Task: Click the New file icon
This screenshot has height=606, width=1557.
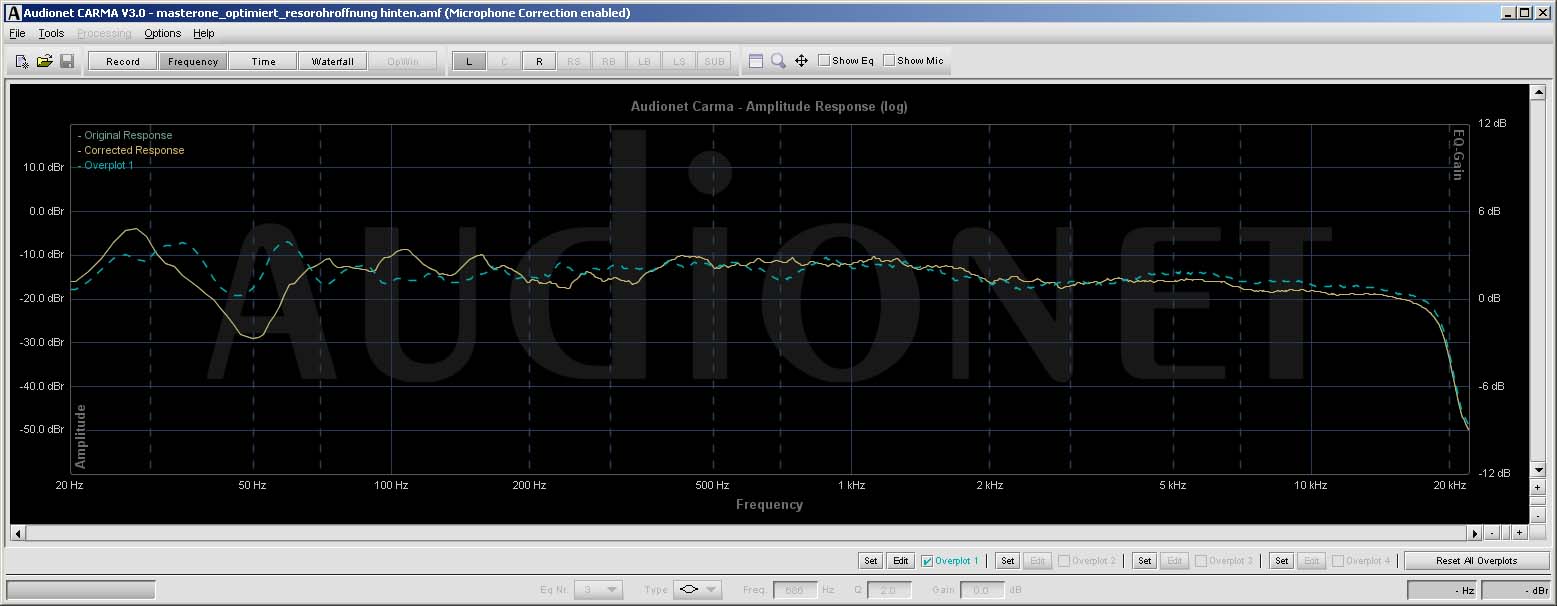Action: click(22, 62)
